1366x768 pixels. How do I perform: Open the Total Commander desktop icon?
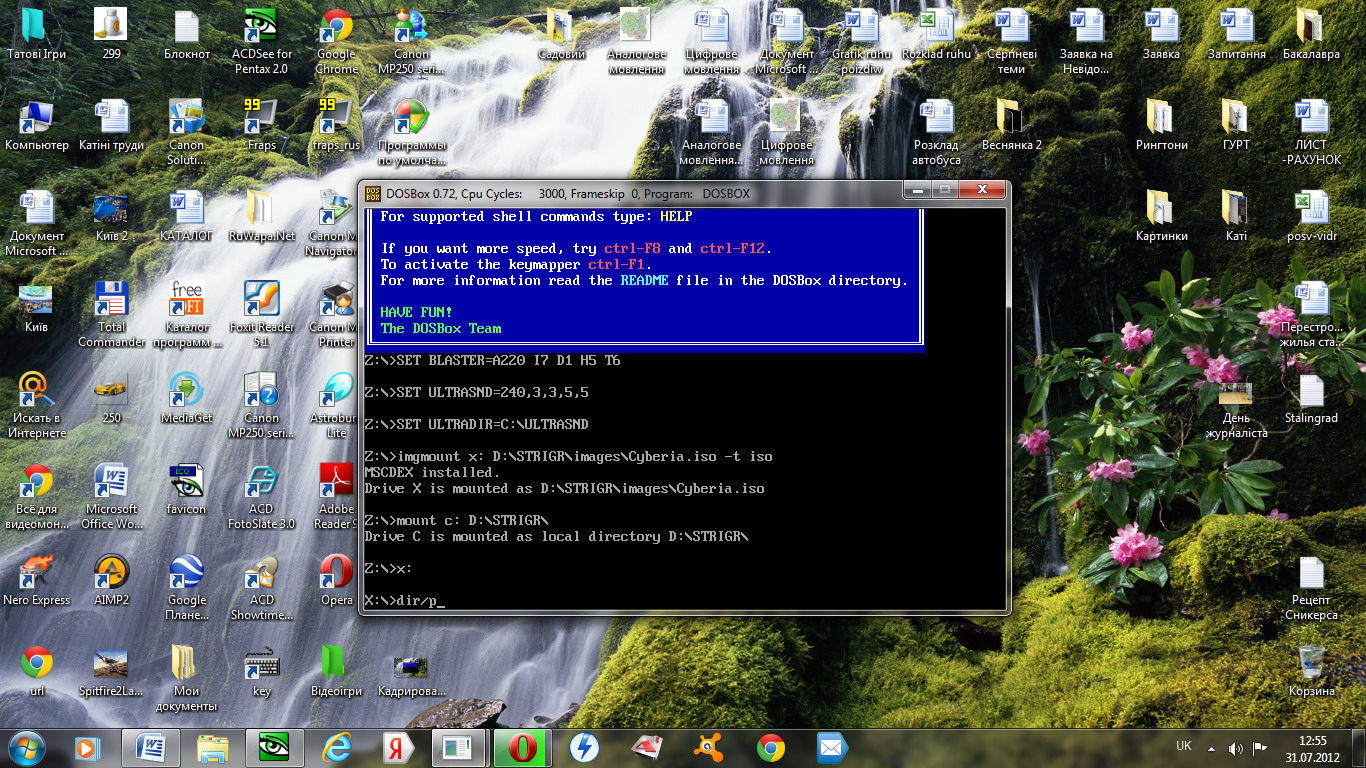(112, 315)
